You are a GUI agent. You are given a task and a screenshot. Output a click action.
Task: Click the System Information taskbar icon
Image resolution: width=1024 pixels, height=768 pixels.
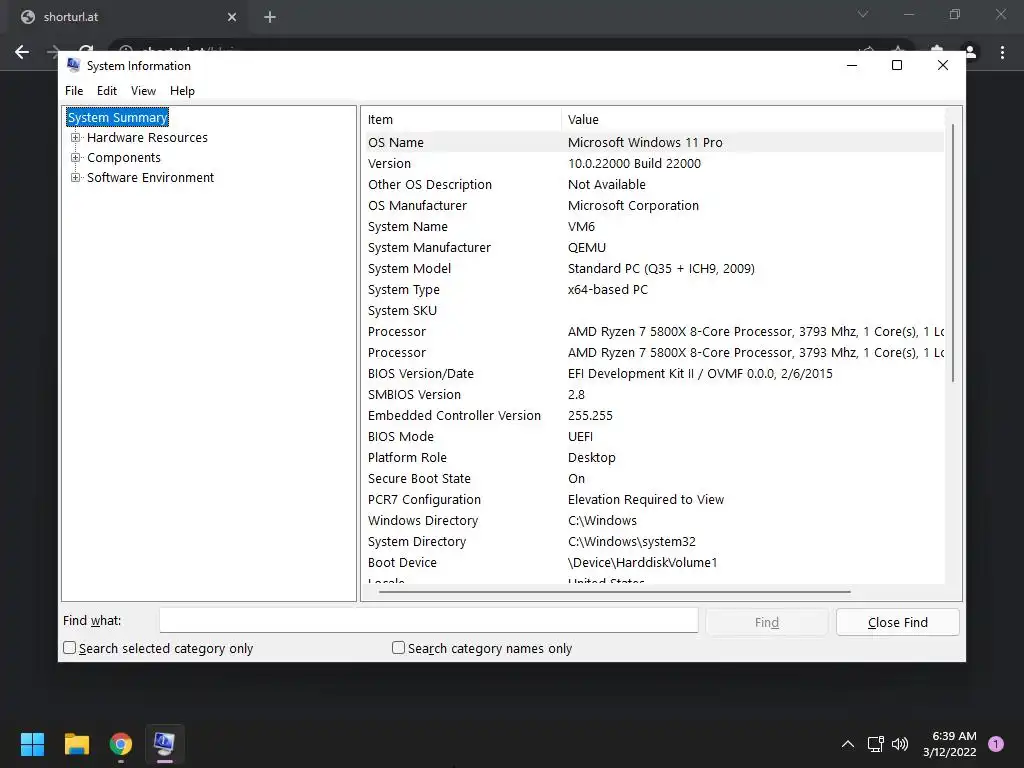point(165,744)
